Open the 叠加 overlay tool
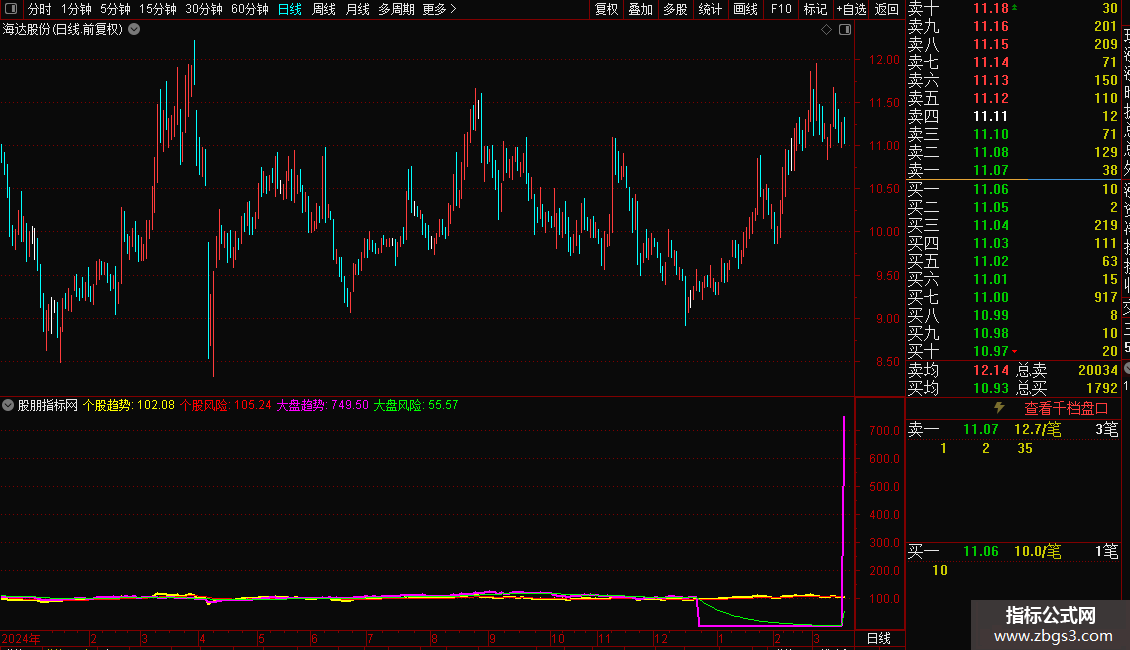This screenshot has width=1130, height=650. [640, 9]
